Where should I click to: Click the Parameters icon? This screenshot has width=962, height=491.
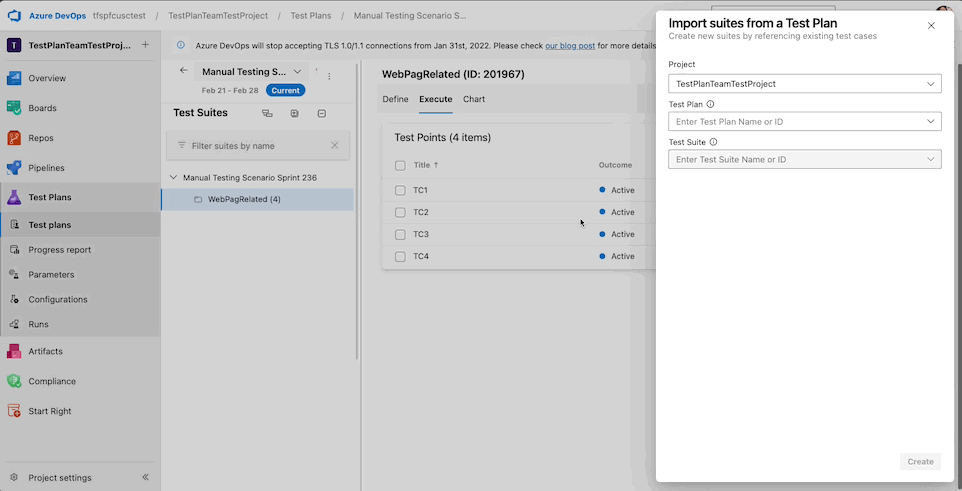pyautogui.click(x=15, y=274)
